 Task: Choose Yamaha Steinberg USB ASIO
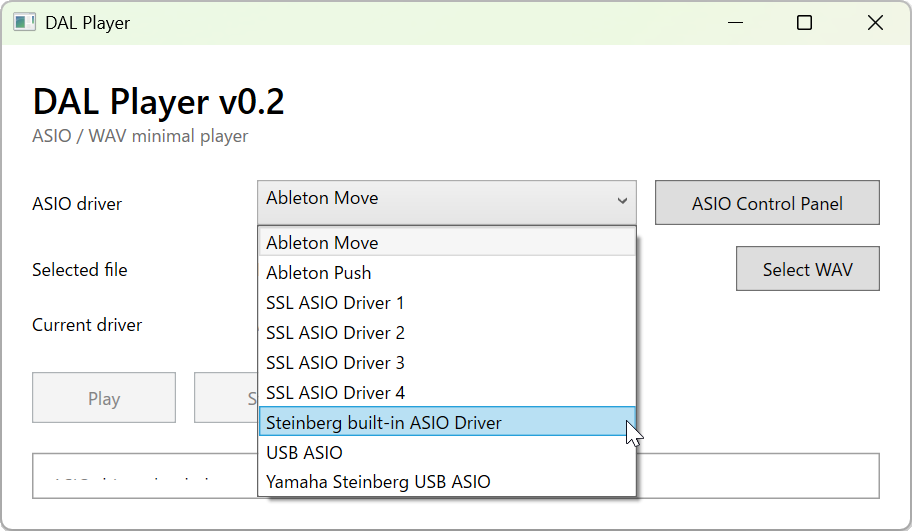447,482
